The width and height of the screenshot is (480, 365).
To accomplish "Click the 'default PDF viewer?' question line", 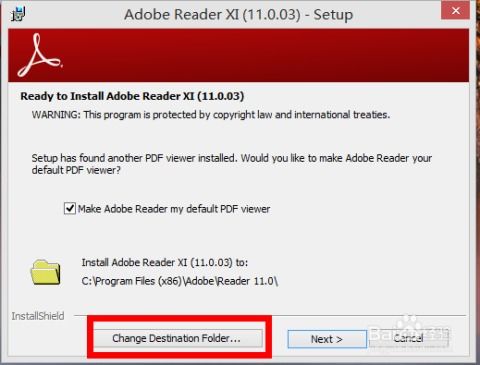I will pos(76,170).
